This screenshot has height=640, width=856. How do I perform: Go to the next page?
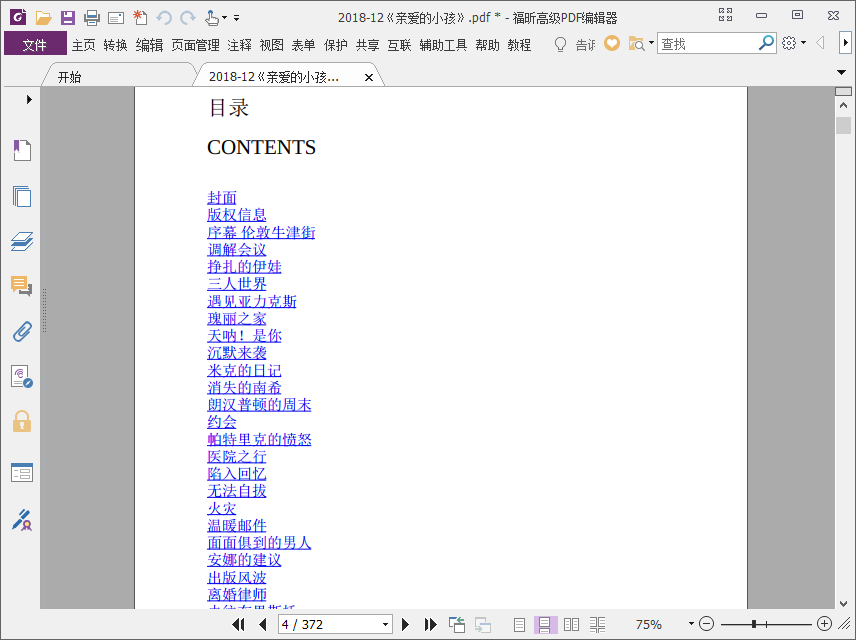click(x=405, y=624)
